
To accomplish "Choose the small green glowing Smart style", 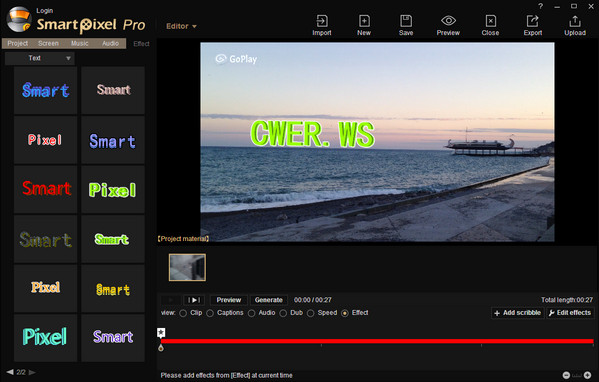I will coord(113,239).
